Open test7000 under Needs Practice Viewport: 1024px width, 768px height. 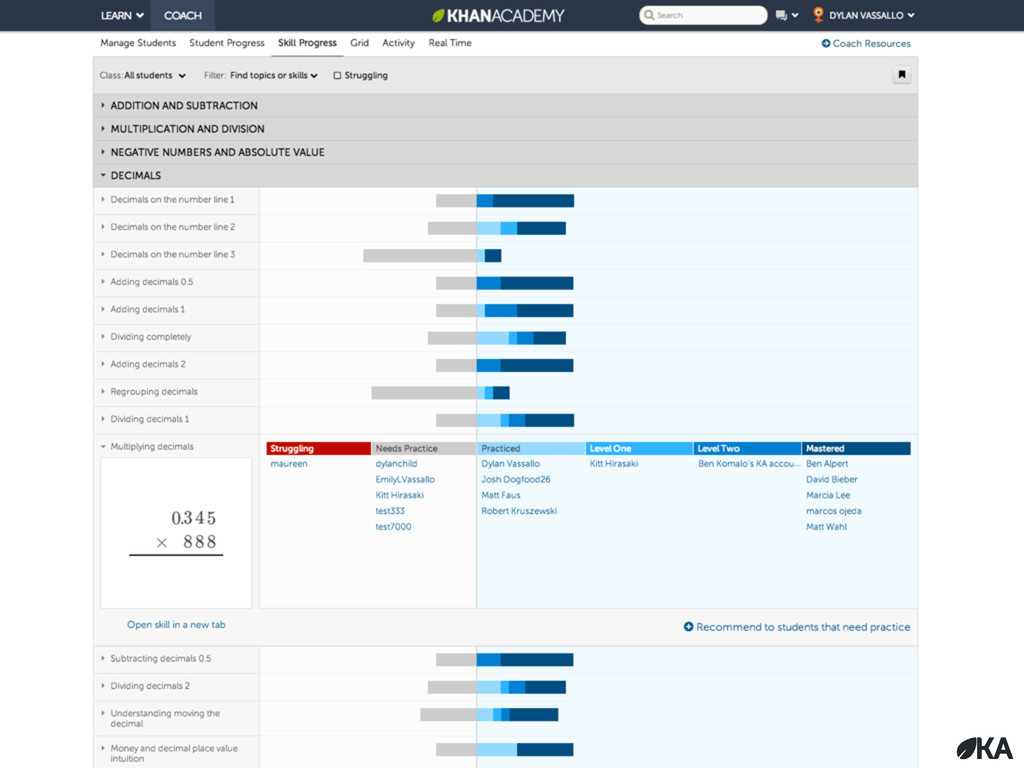[393, 526]
